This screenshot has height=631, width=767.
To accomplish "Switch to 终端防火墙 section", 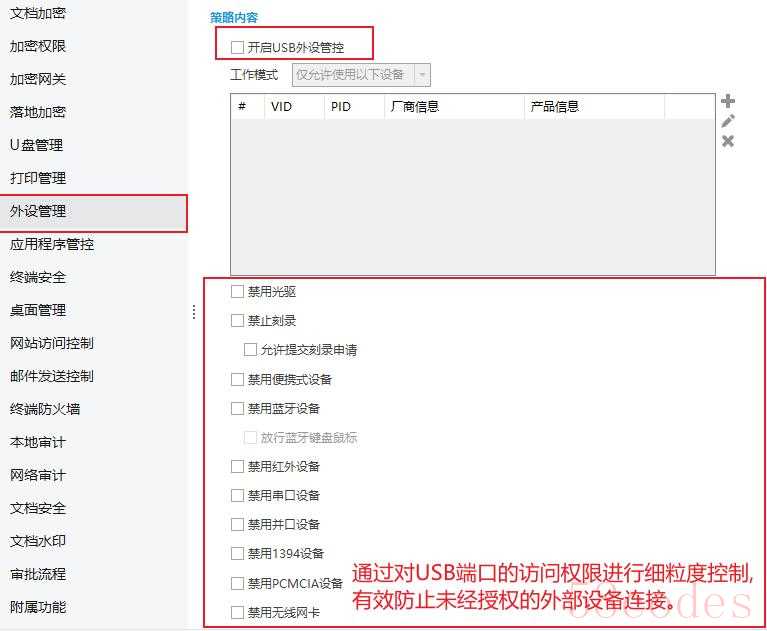I will pos(45,409).
